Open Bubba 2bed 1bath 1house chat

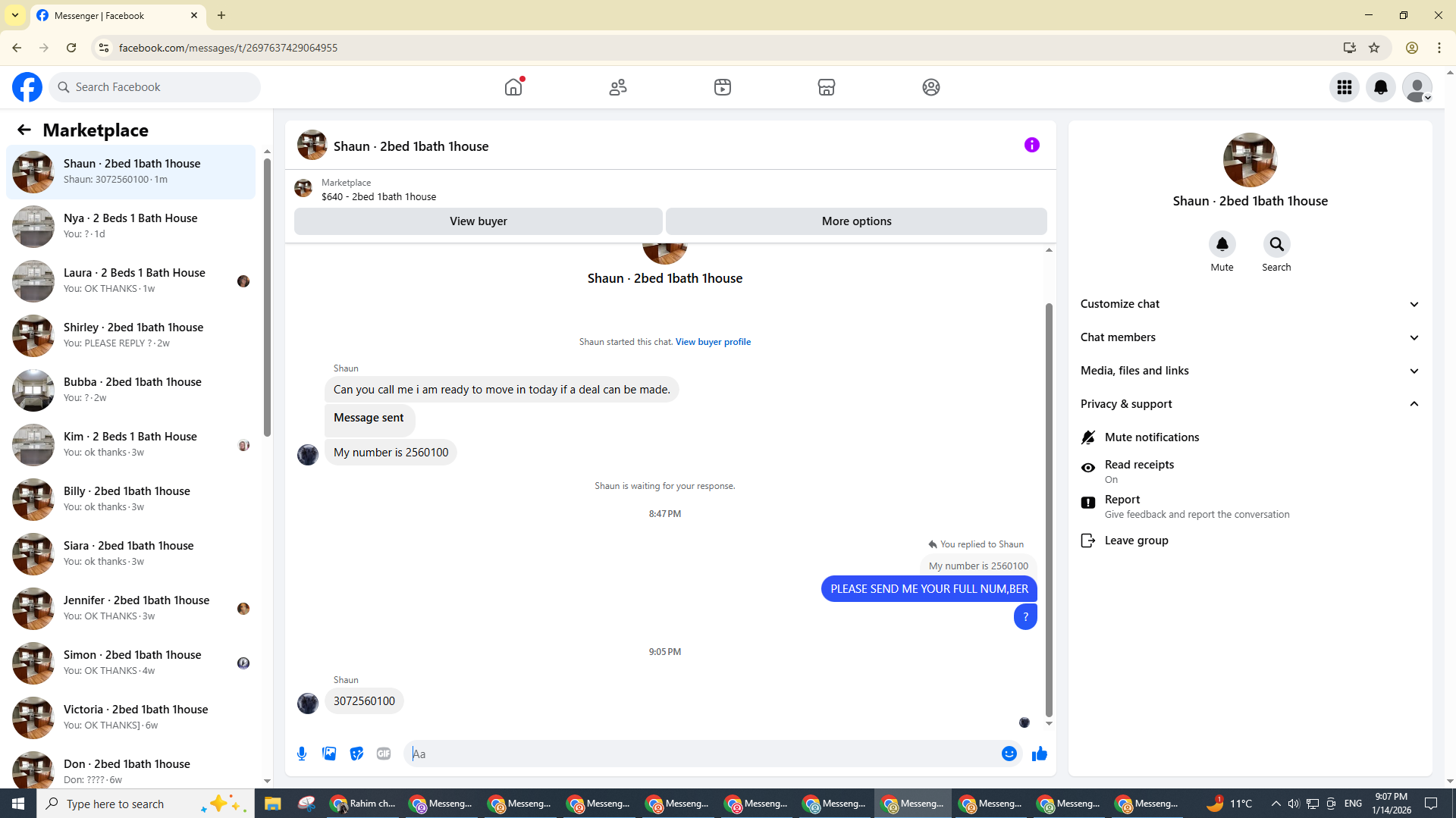point(130,390)
